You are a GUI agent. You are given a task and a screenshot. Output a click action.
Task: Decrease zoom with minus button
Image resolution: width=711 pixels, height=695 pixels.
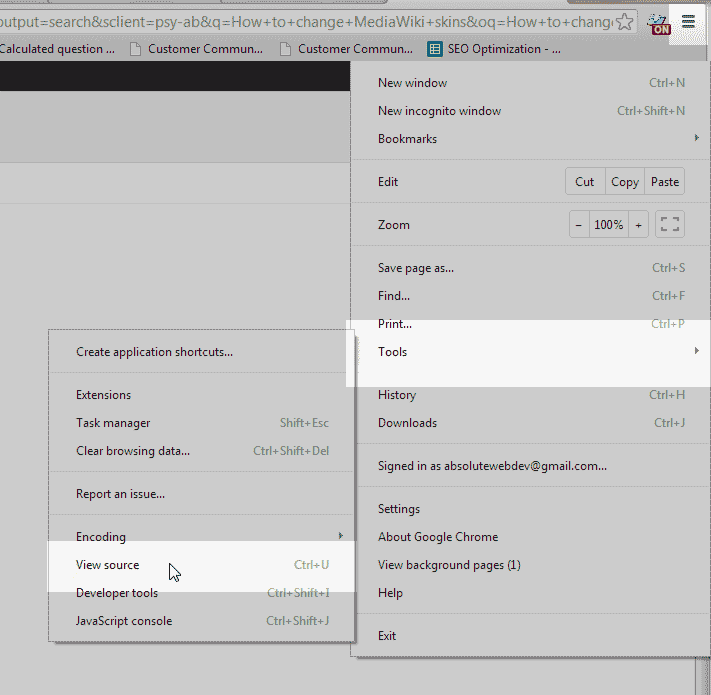click(579, 224)
